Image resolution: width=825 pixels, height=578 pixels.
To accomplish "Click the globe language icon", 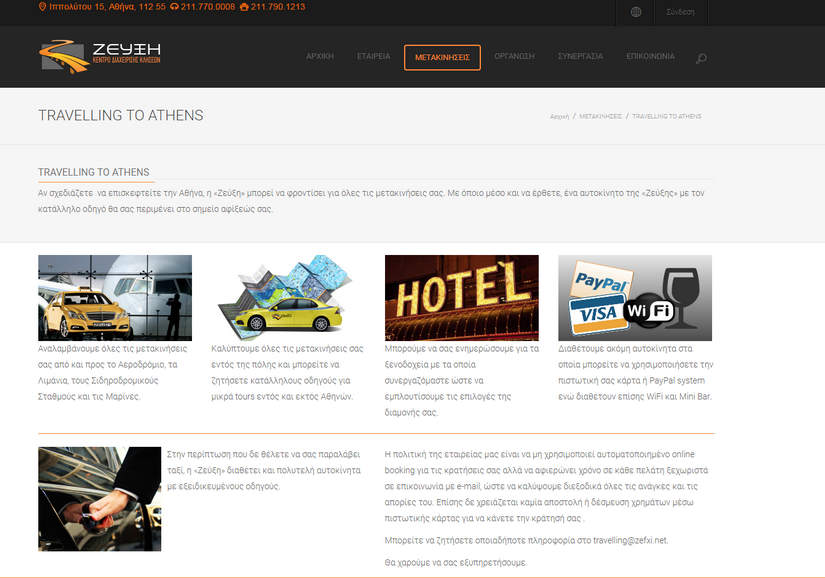I will pyautogui.click(x=636, y=12).
